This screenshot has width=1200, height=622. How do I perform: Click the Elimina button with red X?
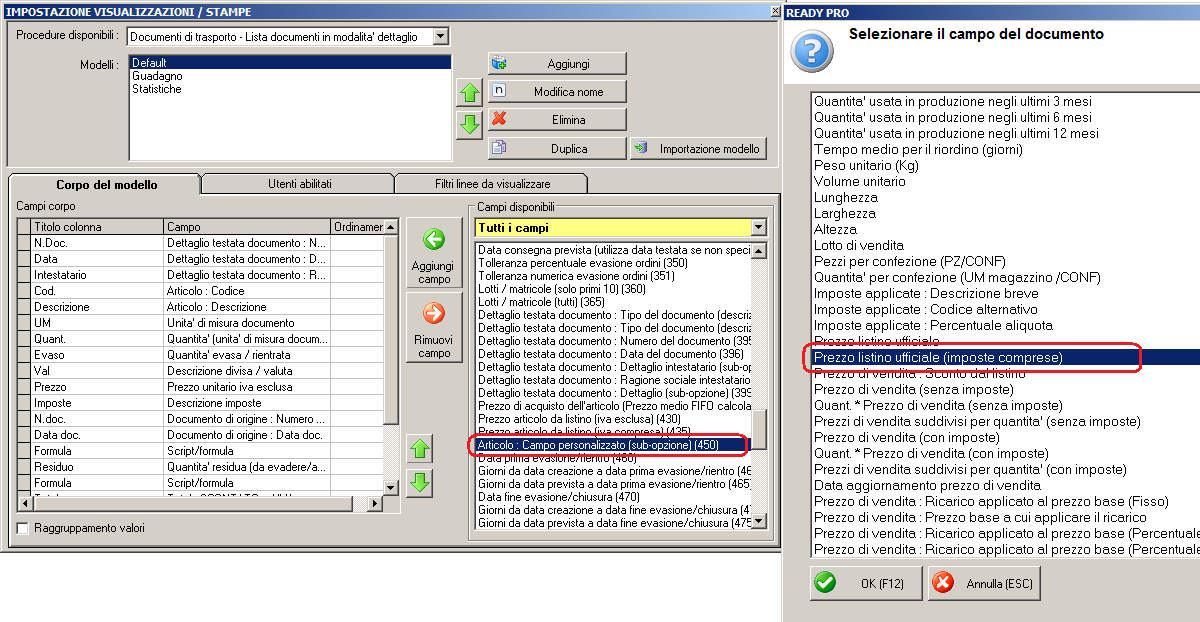click(x=557, y=119)
